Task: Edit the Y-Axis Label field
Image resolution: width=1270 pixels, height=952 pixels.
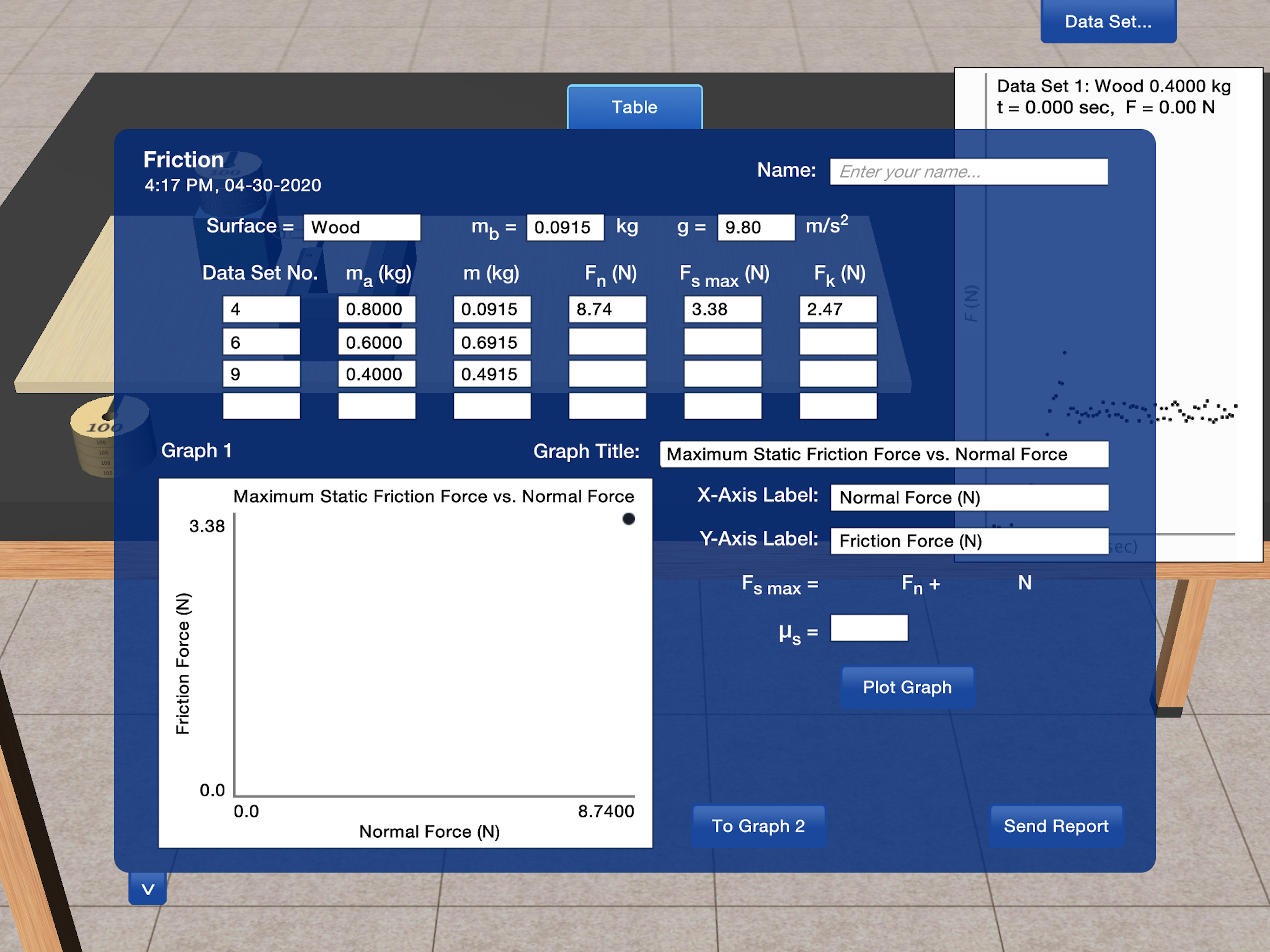Action: [969, 541]
